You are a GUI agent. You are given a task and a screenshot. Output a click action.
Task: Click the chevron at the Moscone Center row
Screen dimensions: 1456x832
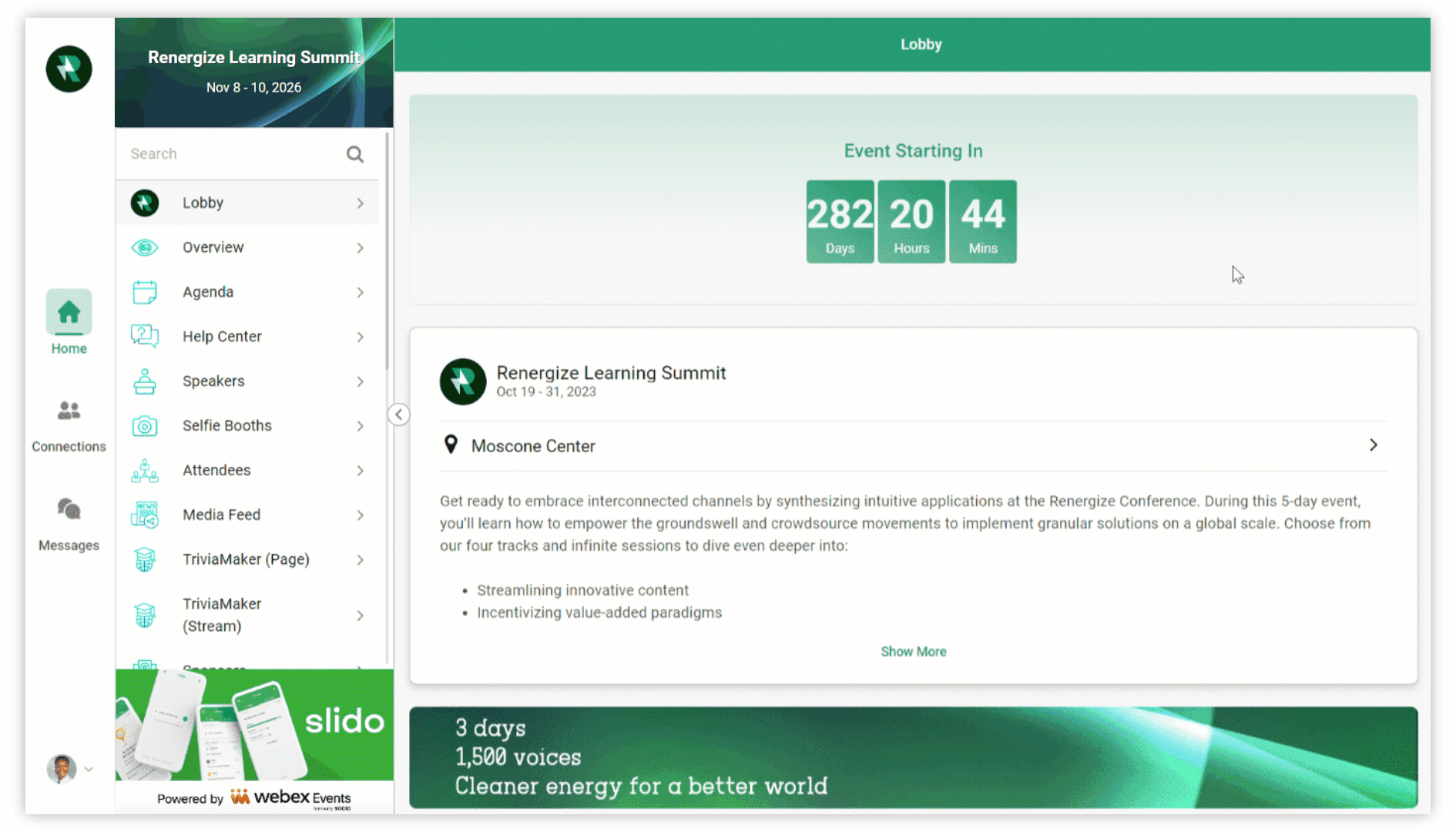[x=1373, y=445]
